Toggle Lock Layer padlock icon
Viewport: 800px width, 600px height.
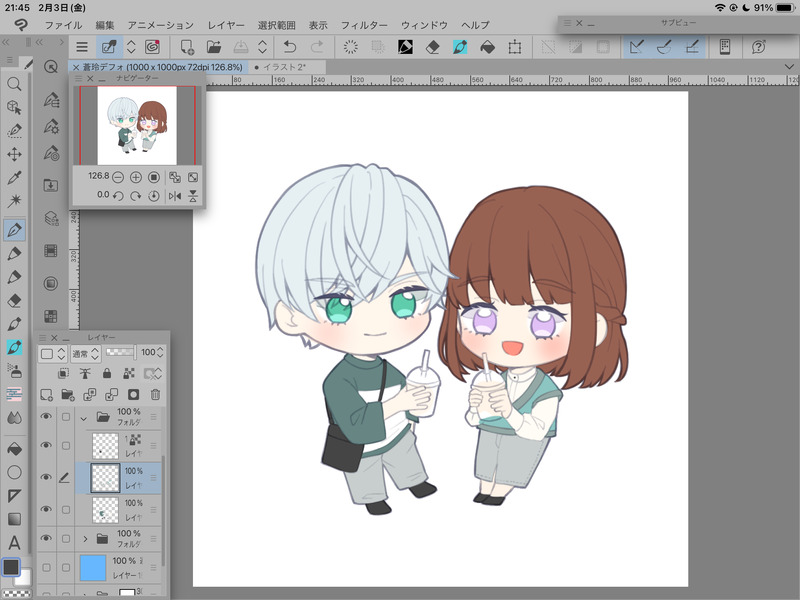pos(107,373)
